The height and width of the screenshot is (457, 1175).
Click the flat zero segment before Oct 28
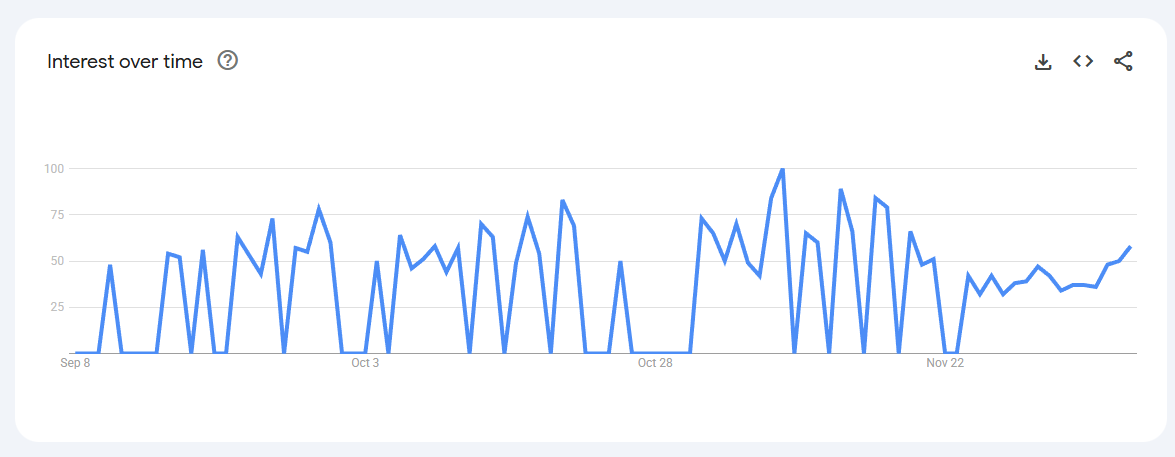[660, 353]
